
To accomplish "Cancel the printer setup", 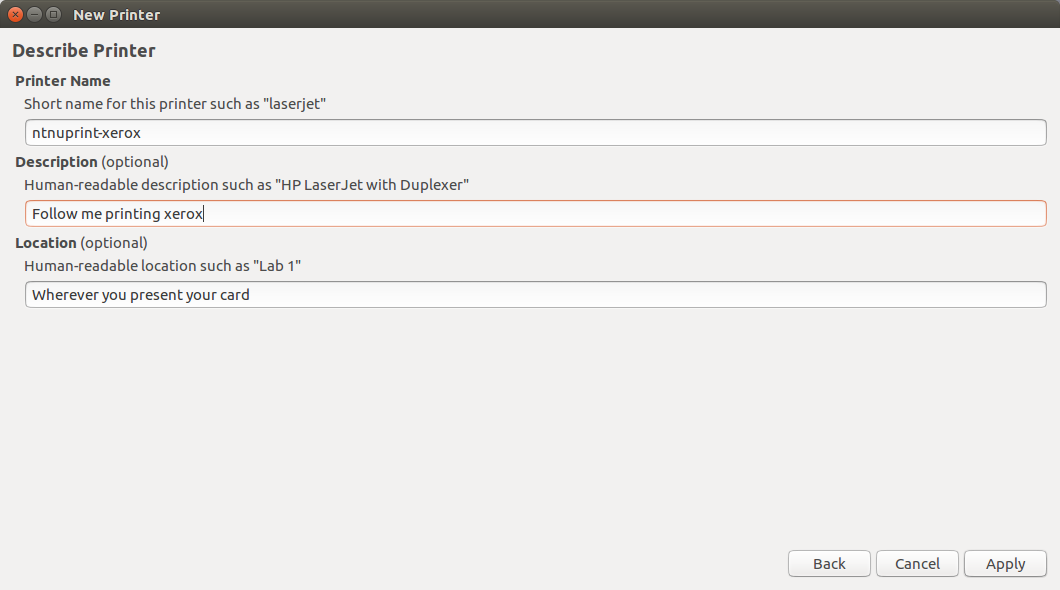I will pos(917,564).
